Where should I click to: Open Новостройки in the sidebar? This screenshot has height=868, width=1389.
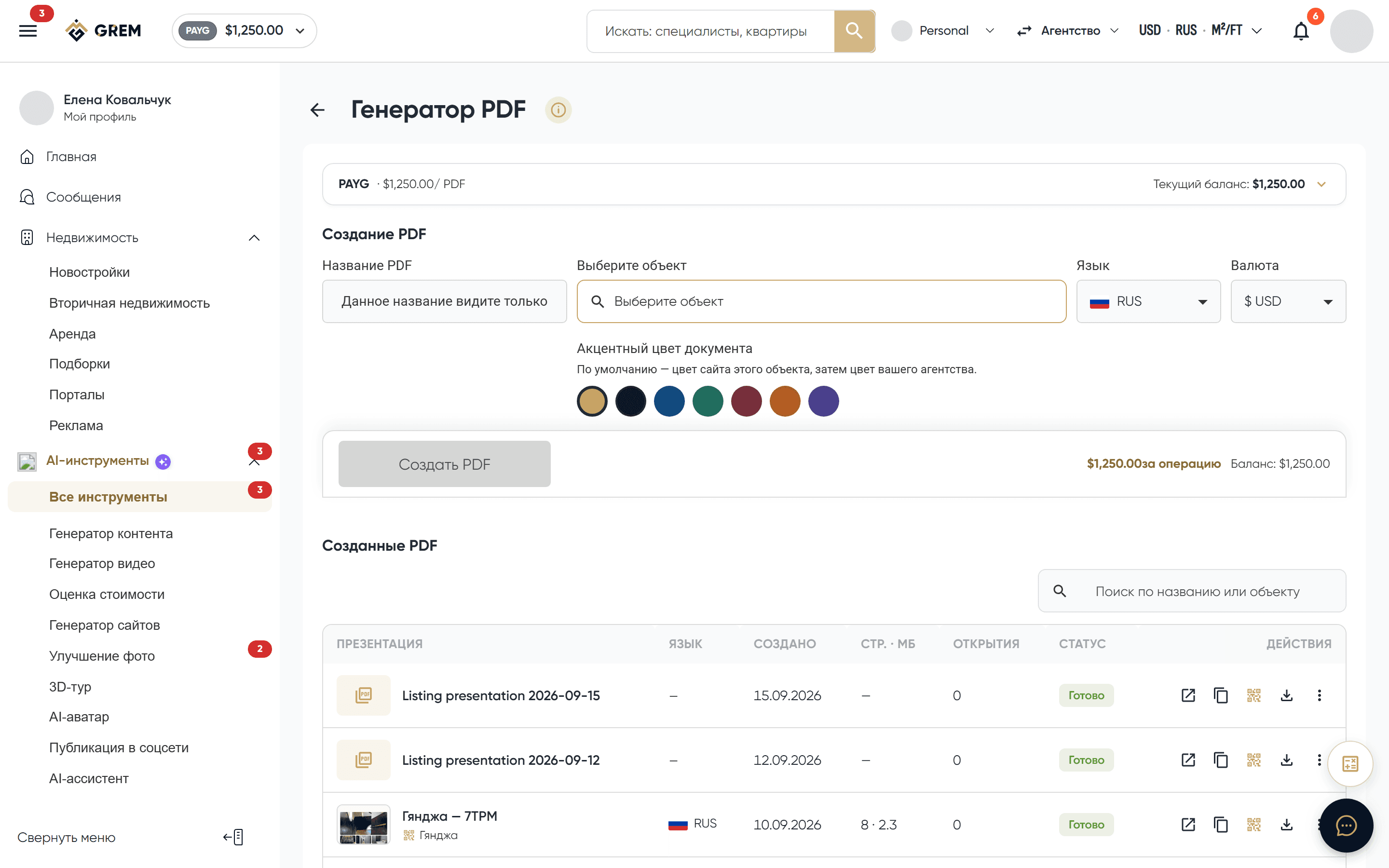90,272
